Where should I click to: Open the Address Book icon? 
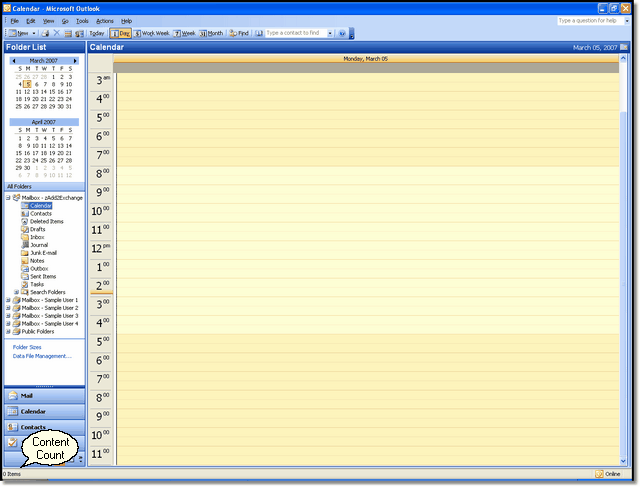tap(259, 33)
